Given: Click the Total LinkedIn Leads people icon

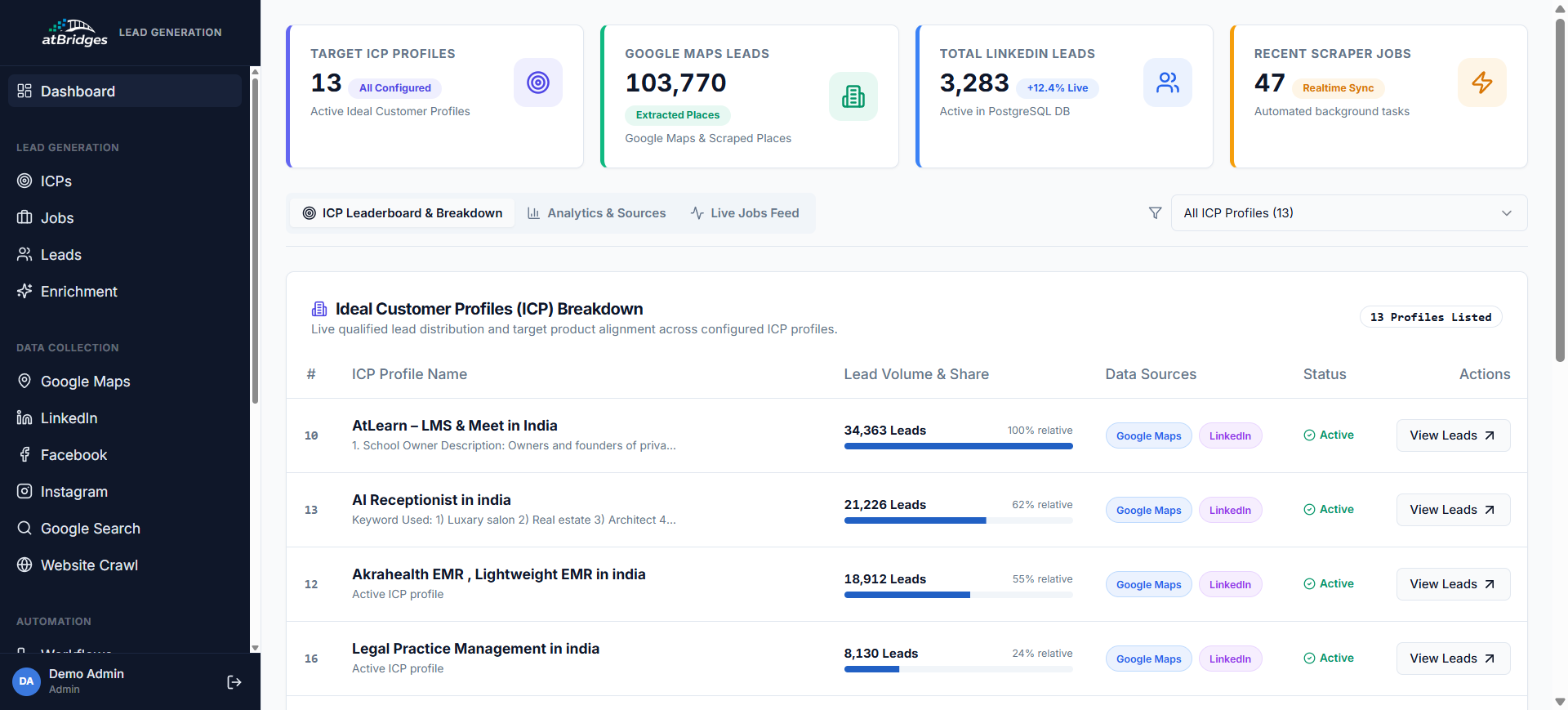Looking at the screenshot, I should [x=1168, y=83].
